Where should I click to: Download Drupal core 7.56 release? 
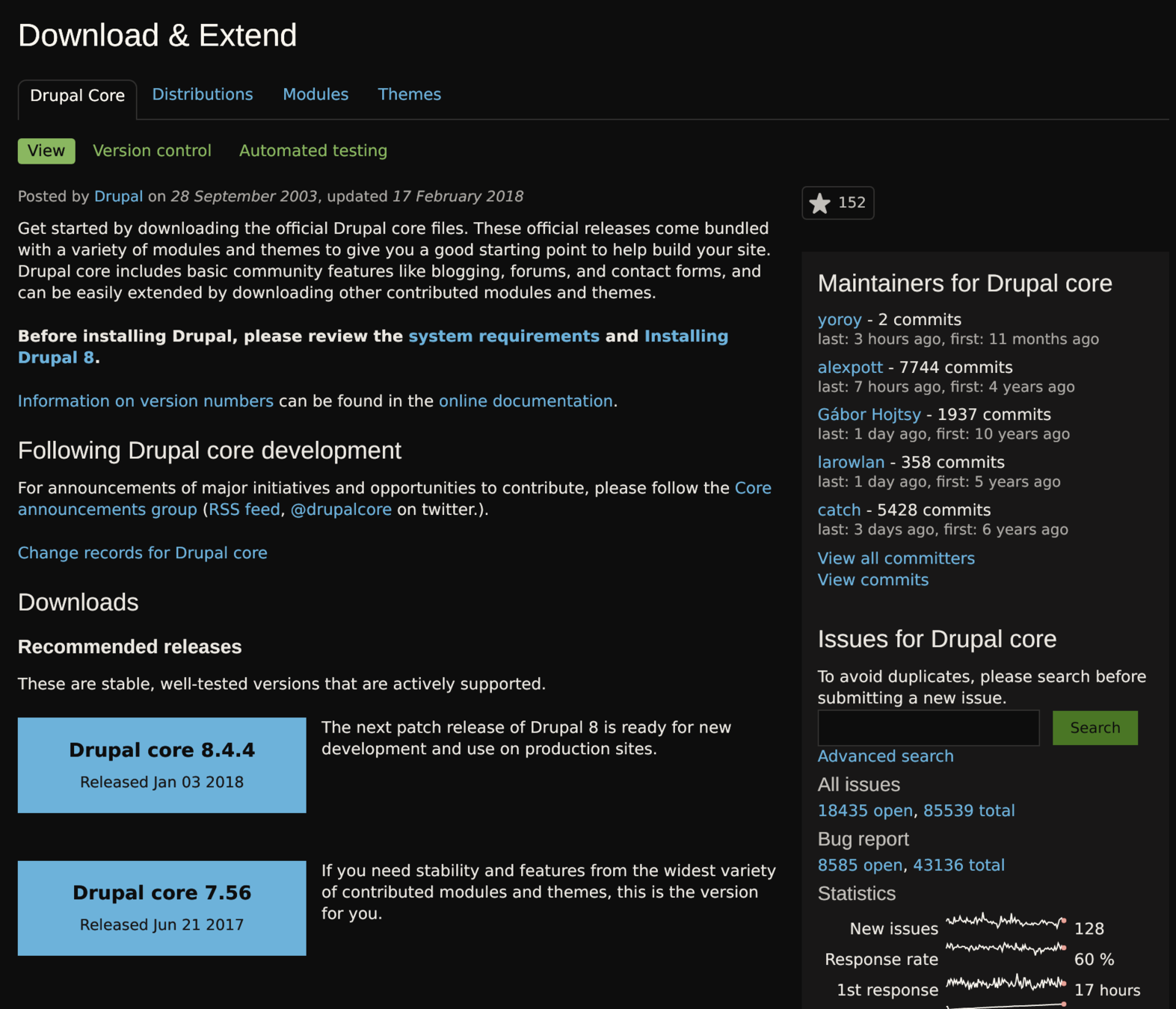click(x=162, y=908)
